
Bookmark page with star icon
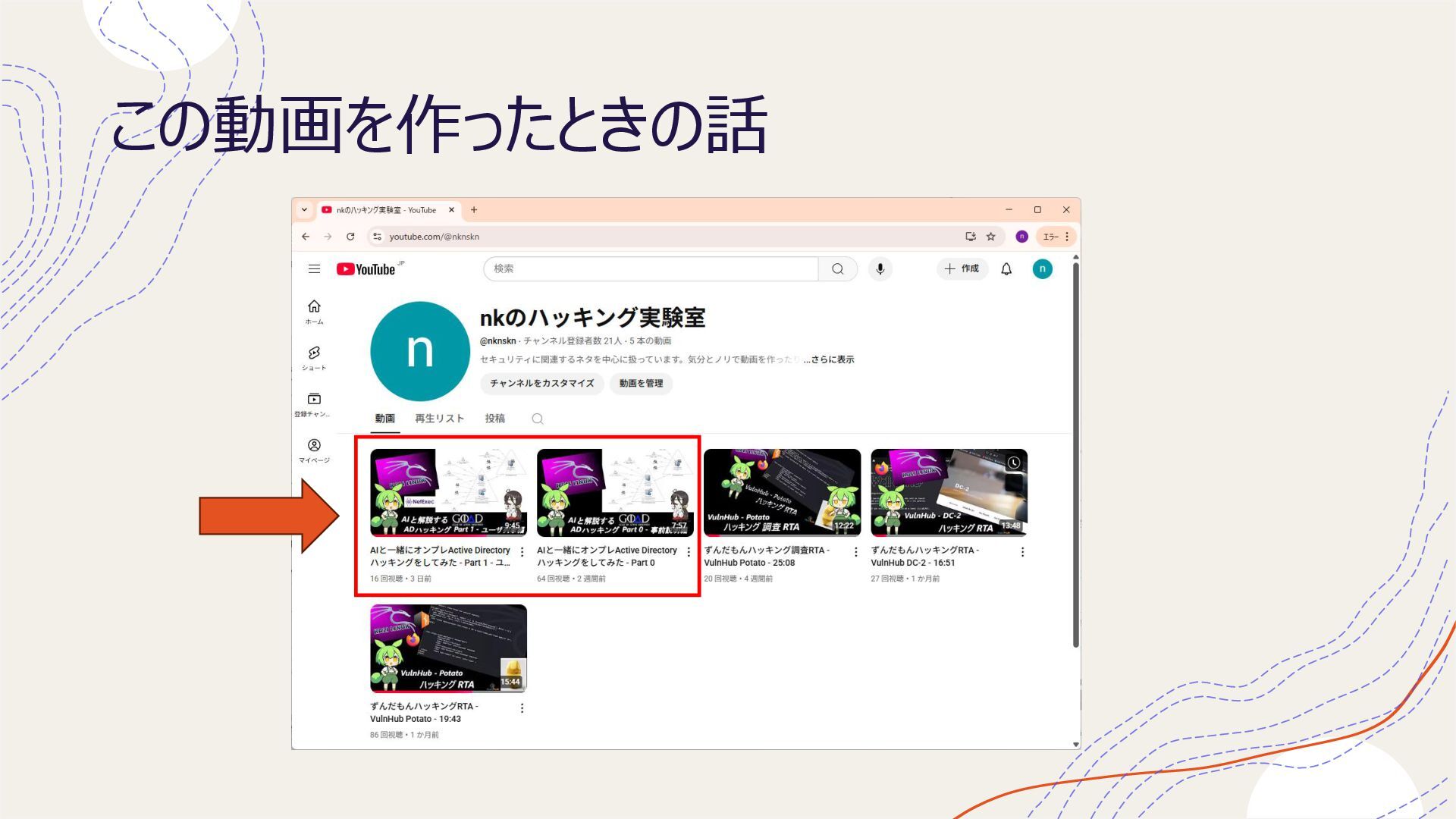coord(990,237)
